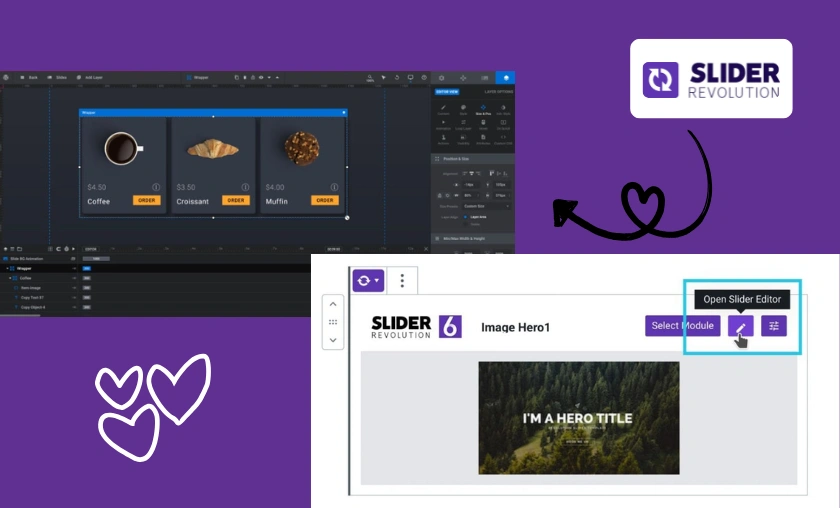This screenshot has width=840, height=508.
Task: Open the navigation options crosshair tab
Action: pos(463,78)
